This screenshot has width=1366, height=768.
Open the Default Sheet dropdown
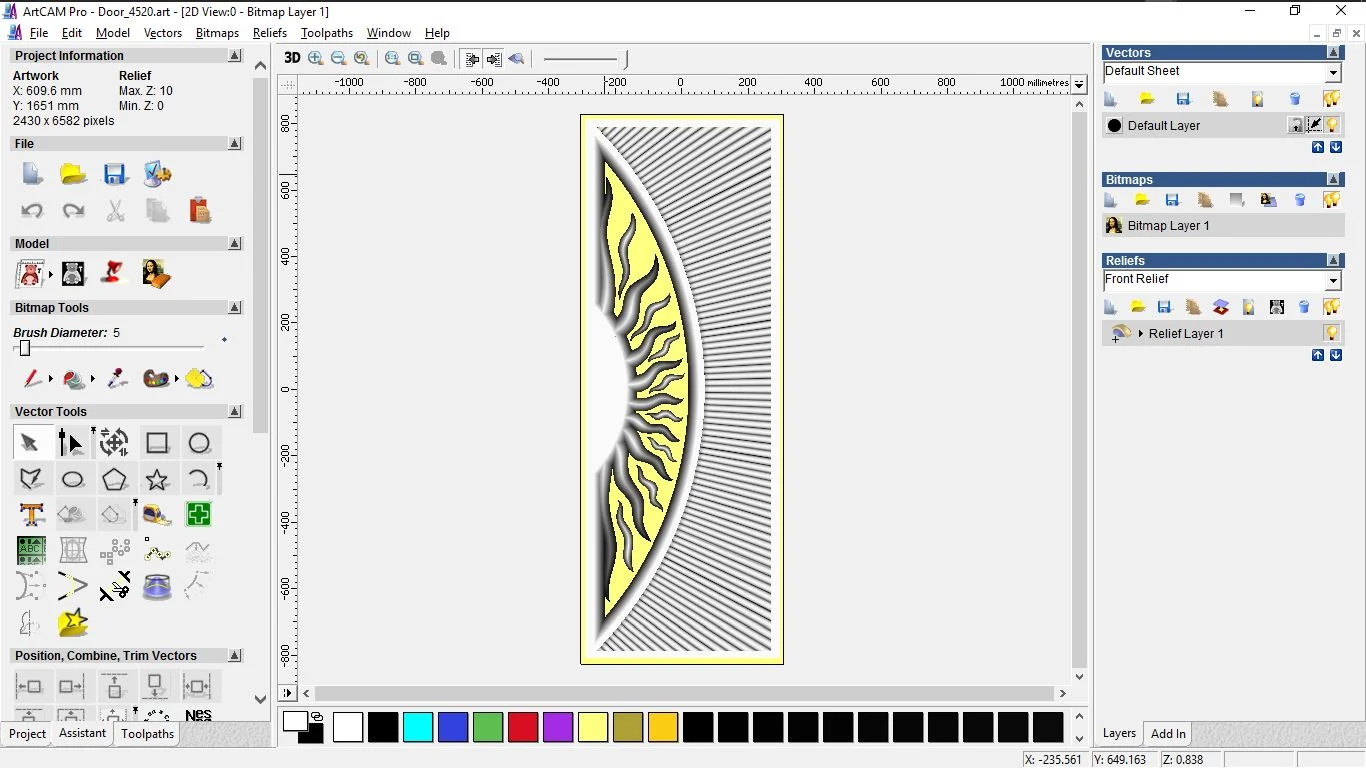(x=1333, y=73)
